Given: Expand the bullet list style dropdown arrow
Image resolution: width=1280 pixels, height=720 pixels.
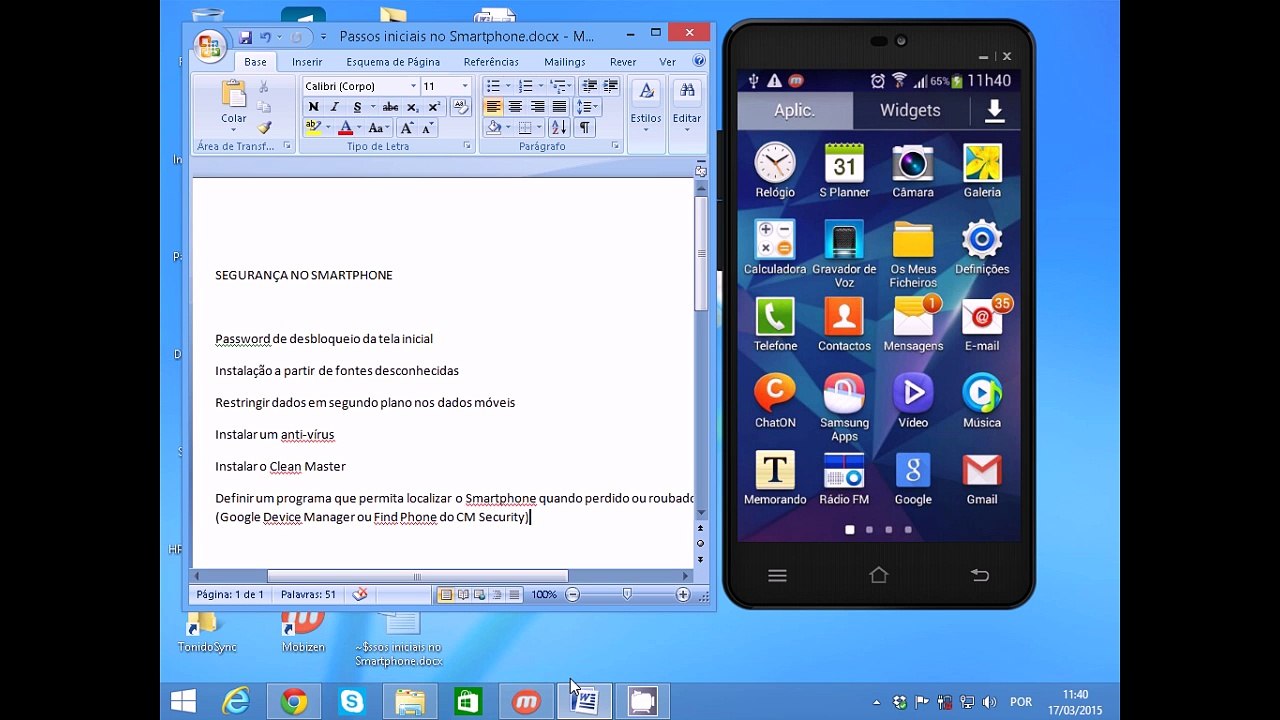Looking at the screenshot, I should [508, 86].
